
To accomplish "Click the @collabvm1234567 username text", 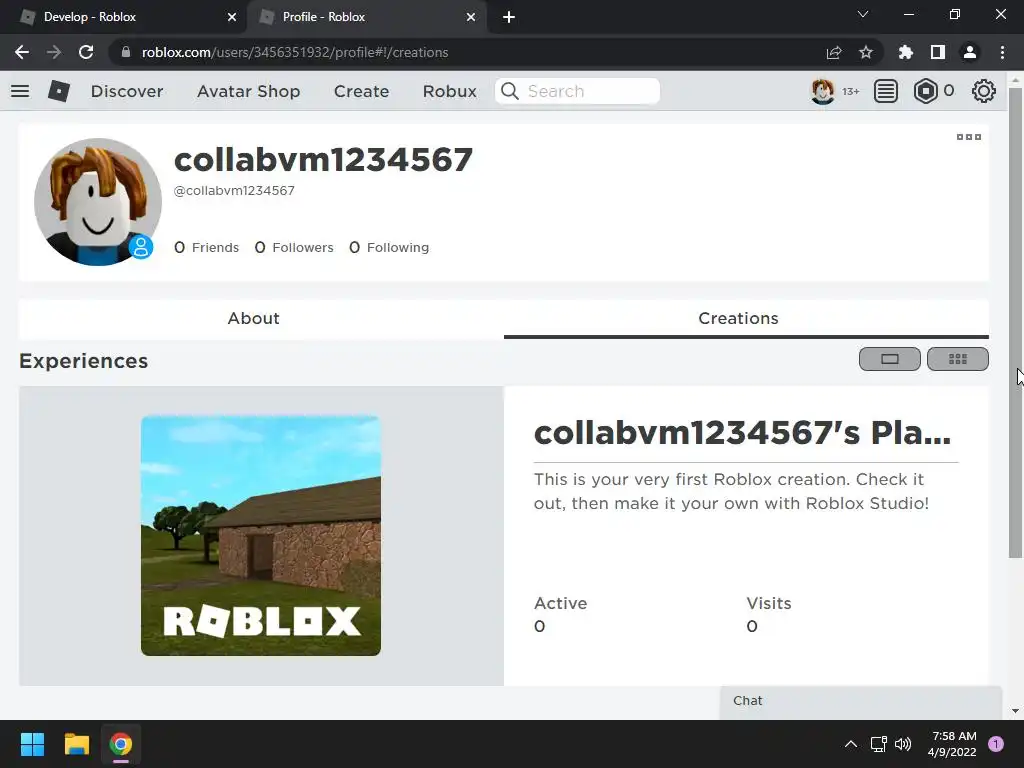I will pos(234,191).
